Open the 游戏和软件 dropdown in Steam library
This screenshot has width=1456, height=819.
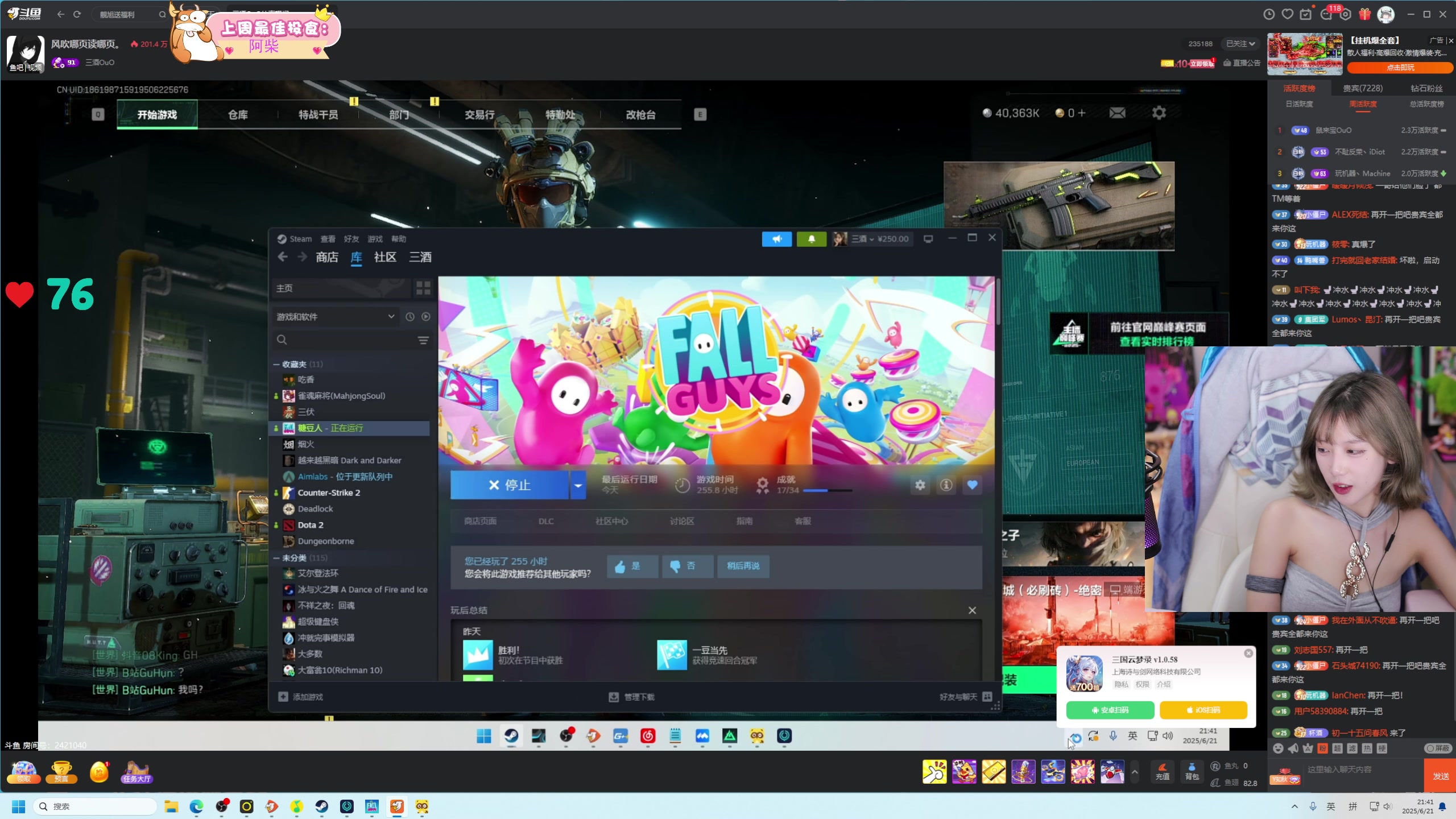[336, 317]
